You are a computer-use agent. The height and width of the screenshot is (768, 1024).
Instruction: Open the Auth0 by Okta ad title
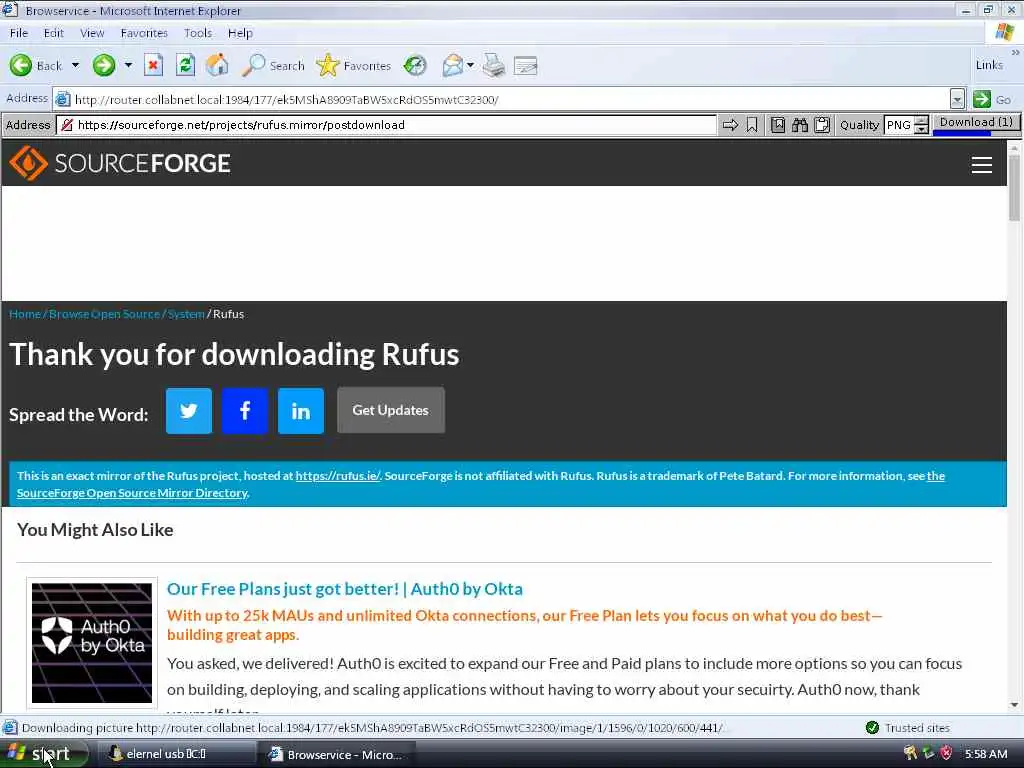click(x=345, y=589)
